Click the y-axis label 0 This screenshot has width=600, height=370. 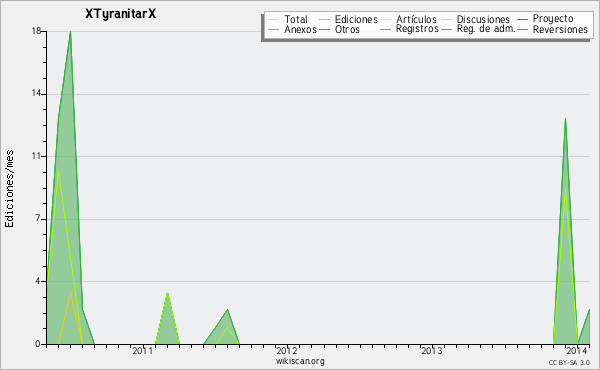point(38,344)
